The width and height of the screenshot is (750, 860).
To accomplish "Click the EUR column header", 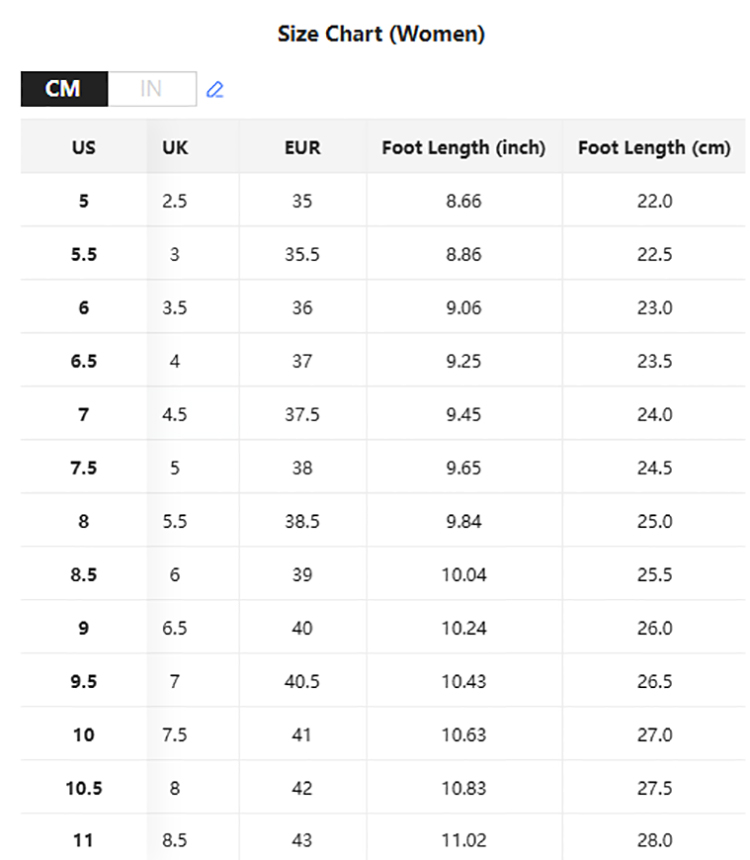I will coord(302,148).
